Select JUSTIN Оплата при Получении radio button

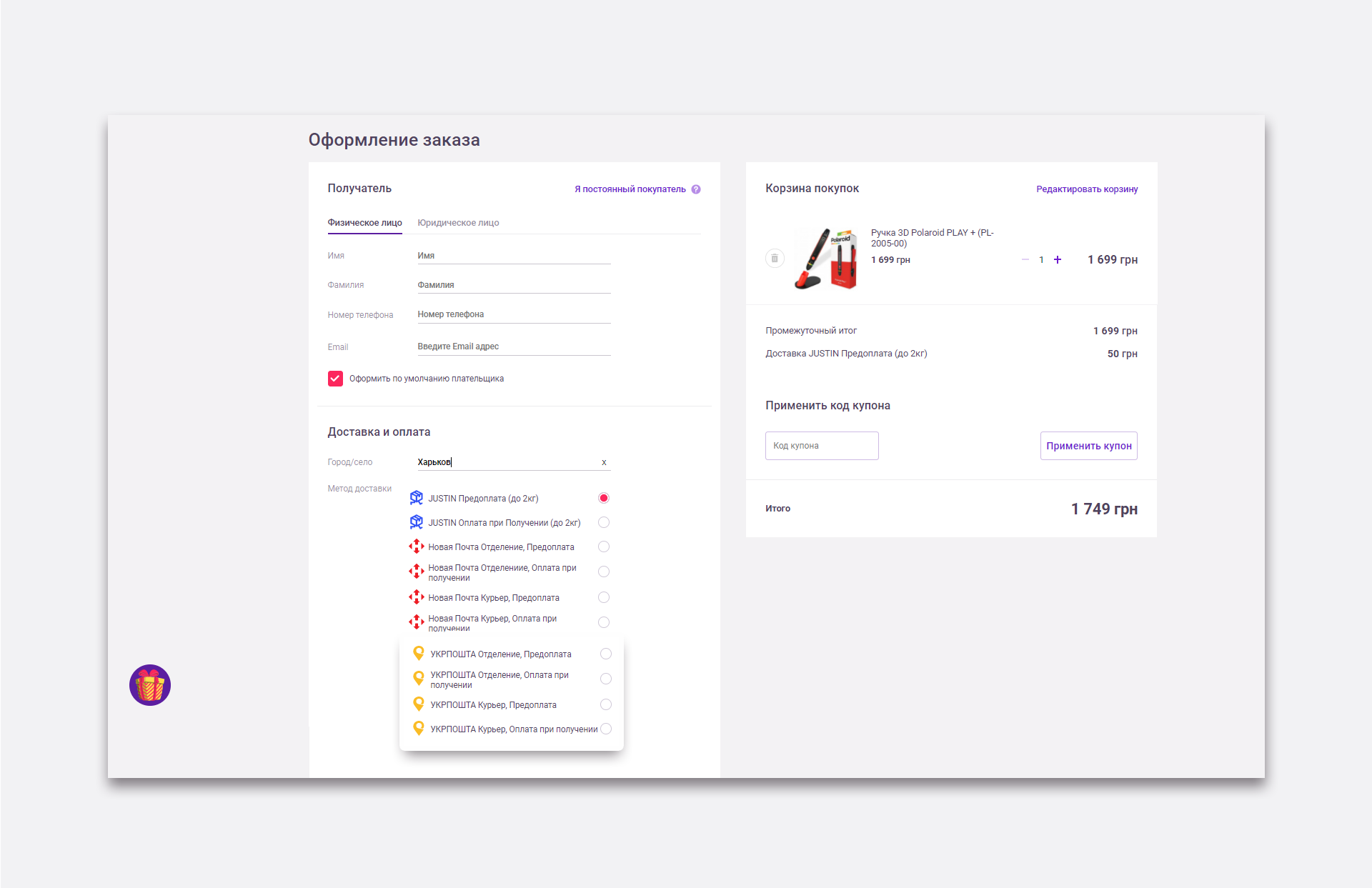click(x=604, y=522)
